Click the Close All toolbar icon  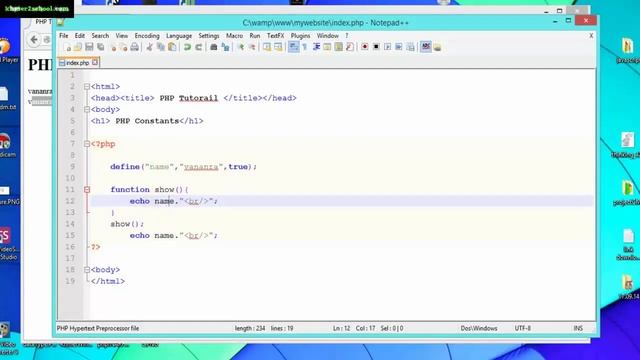tap(123, 47)
